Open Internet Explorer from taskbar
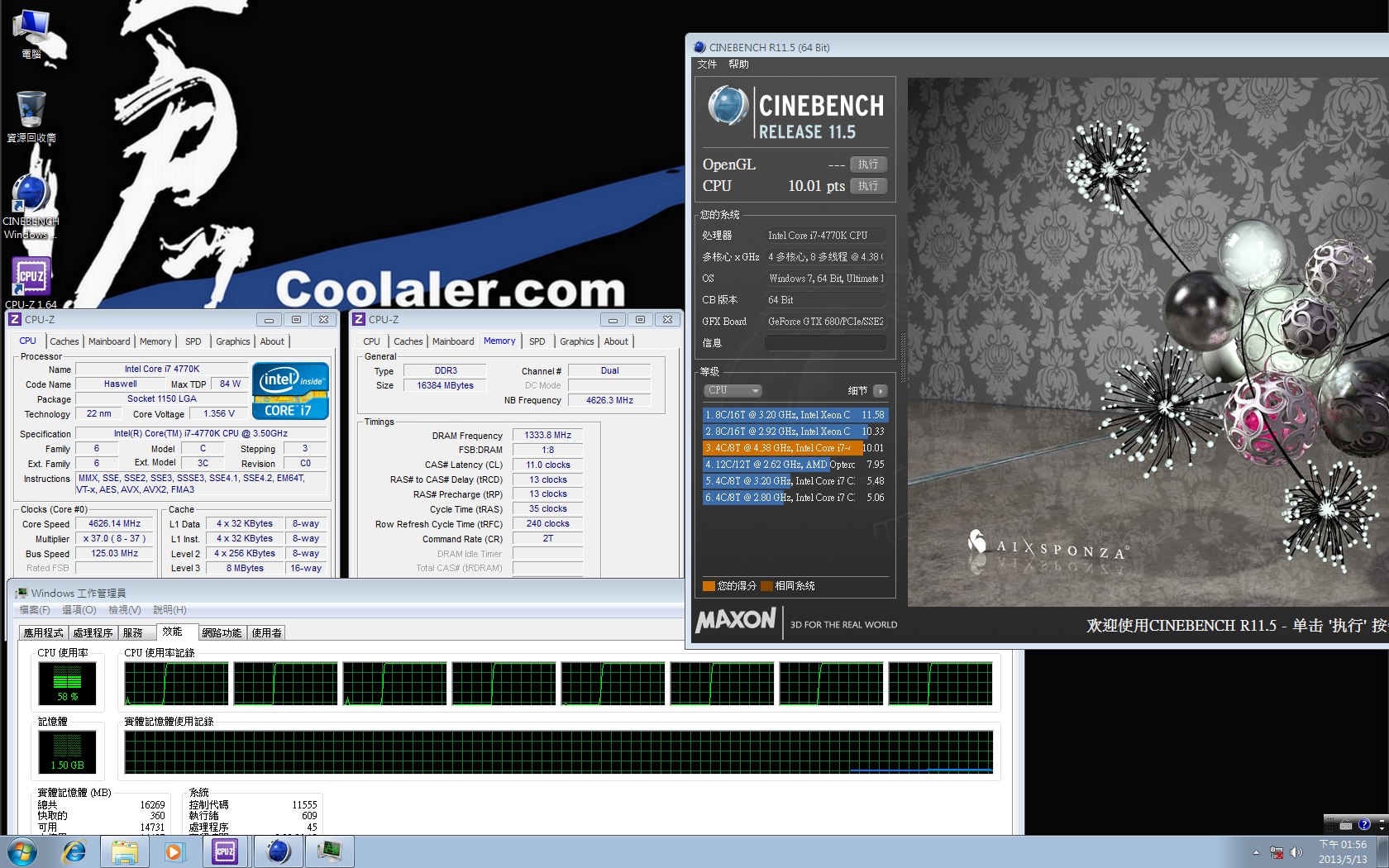 point(74,851)
